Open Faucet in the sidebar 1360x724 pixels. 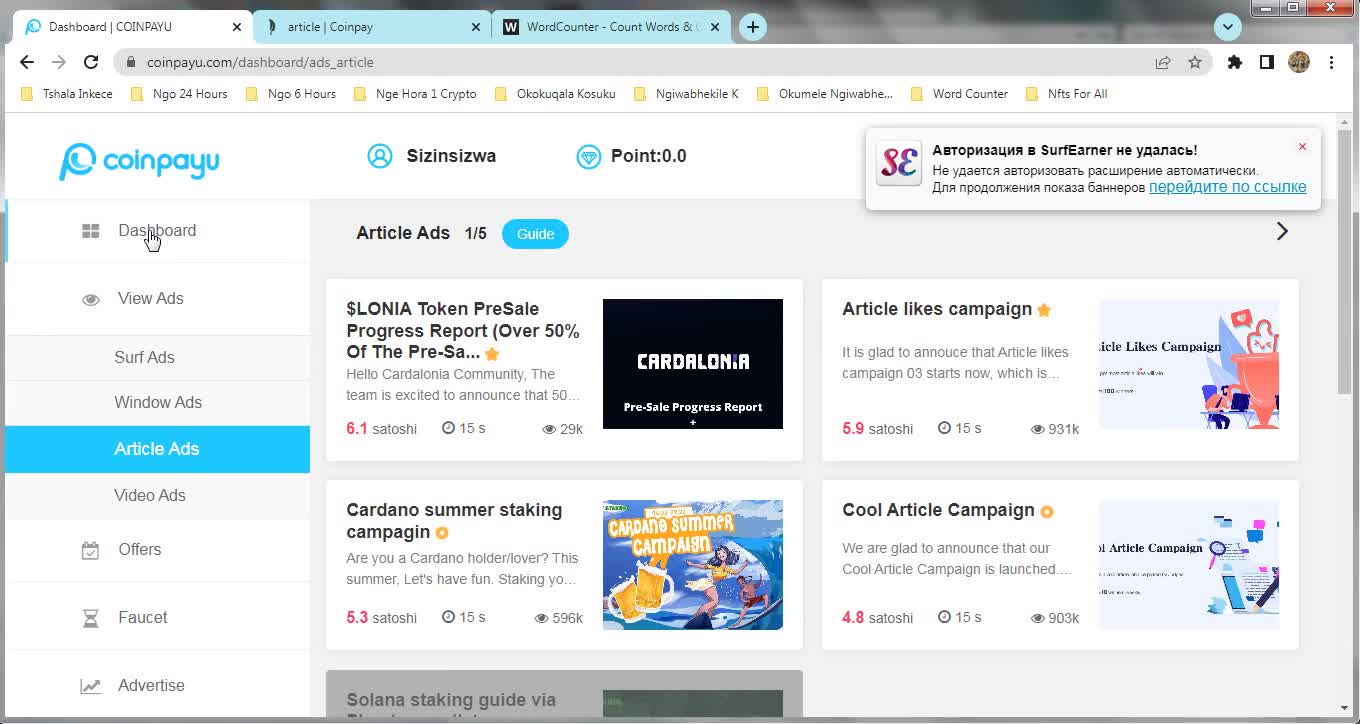(x=157, y=618)
